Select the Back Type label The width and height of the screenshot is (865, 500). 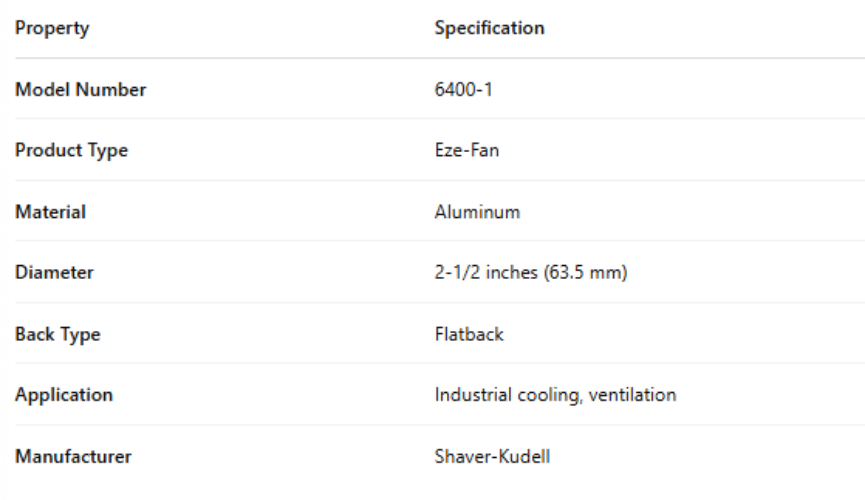click(x=57, y=335)
